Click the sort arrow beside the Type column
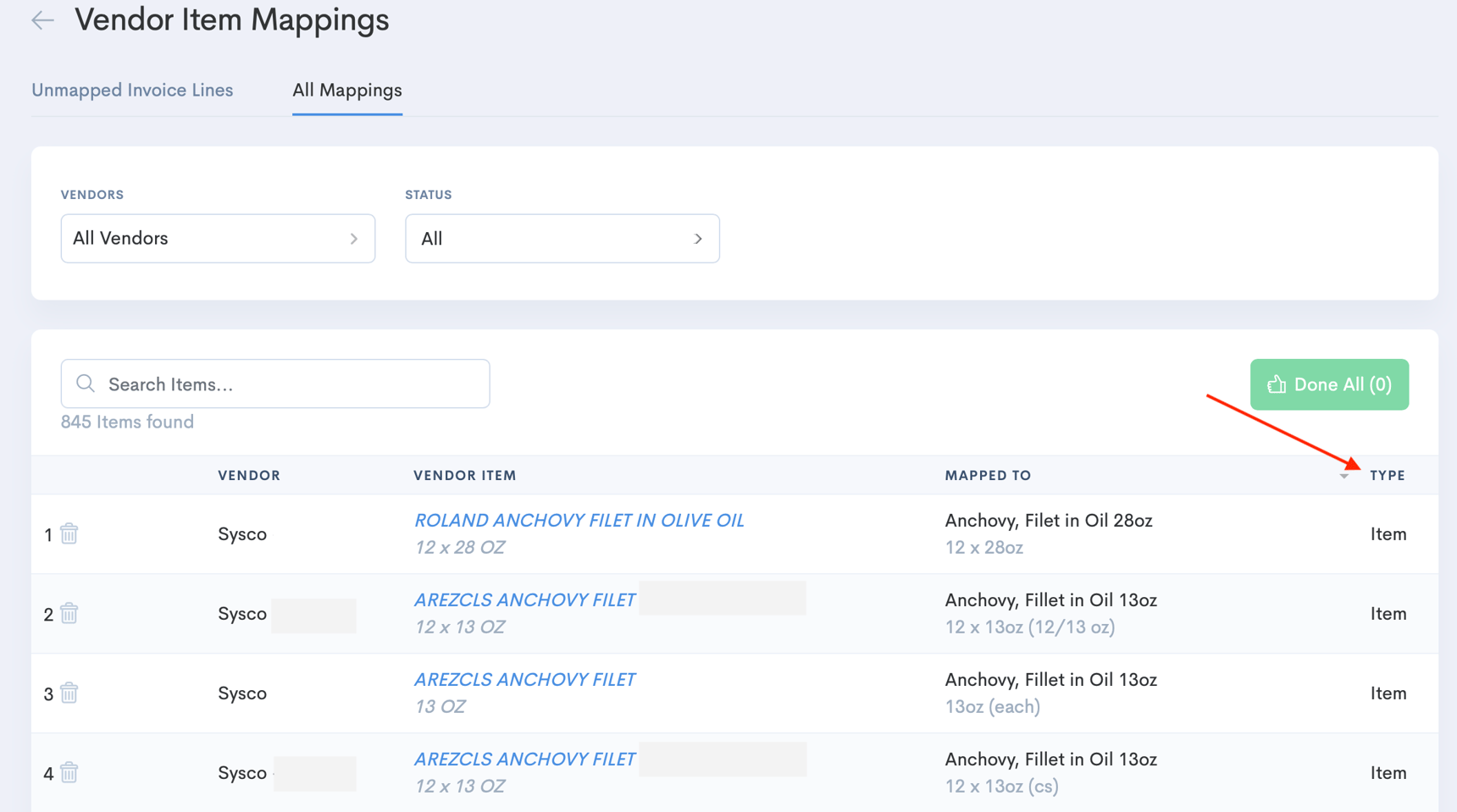Screen dimensions: 1457x812 pyautogui.click(x=1344, y=476)
